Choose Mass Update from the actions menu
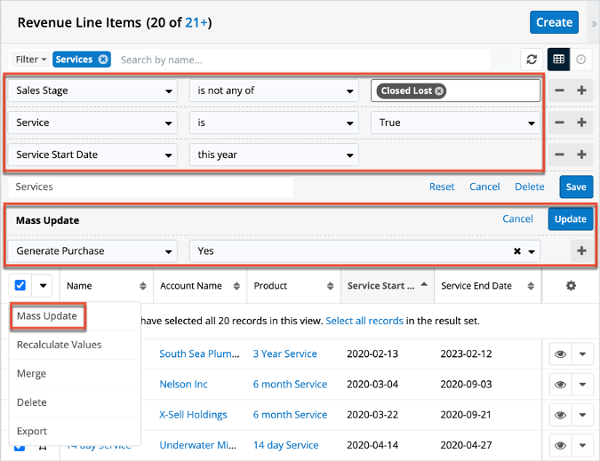 47,317
